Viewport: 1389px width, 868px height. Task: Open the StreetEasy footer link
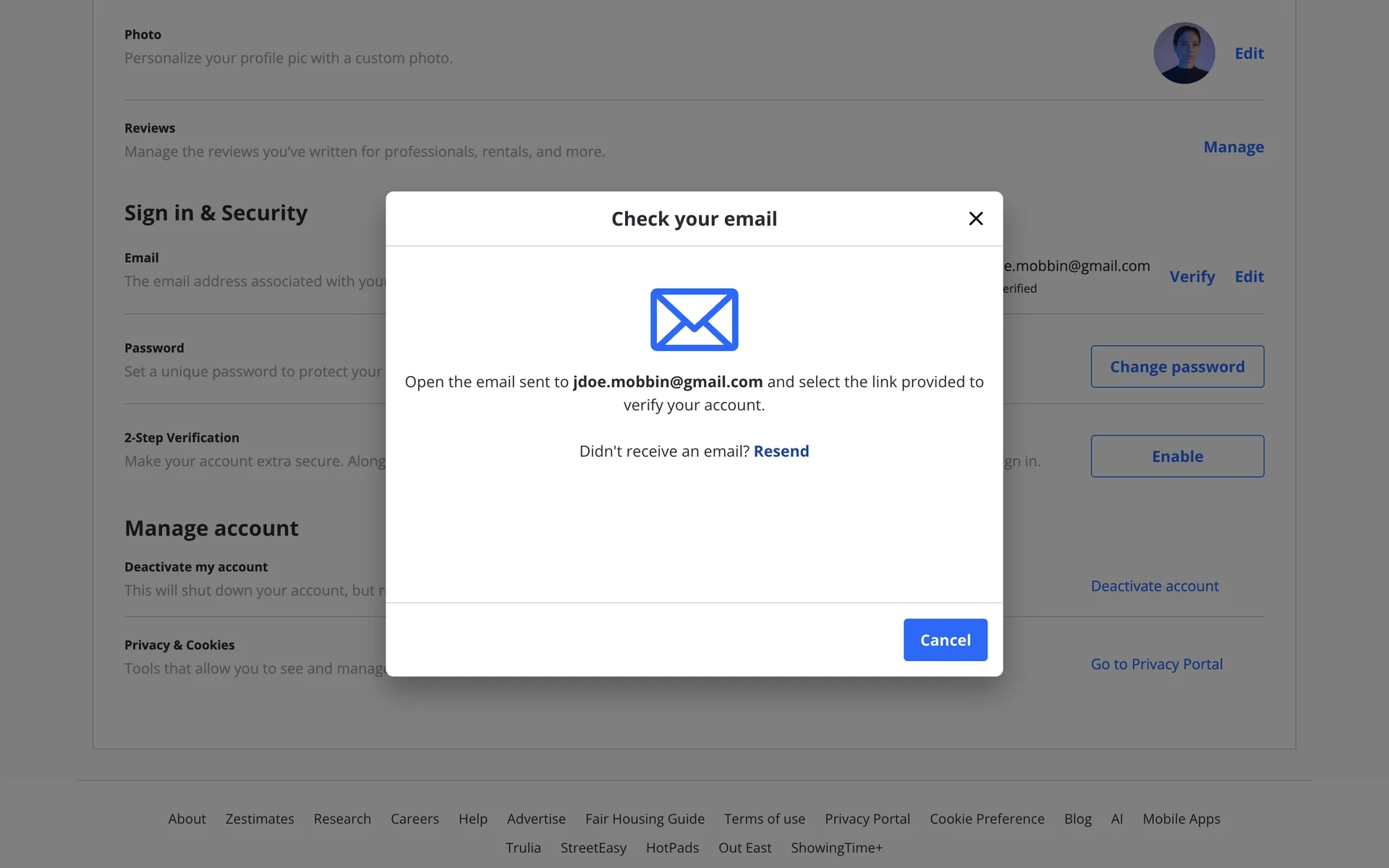point(593,848)
